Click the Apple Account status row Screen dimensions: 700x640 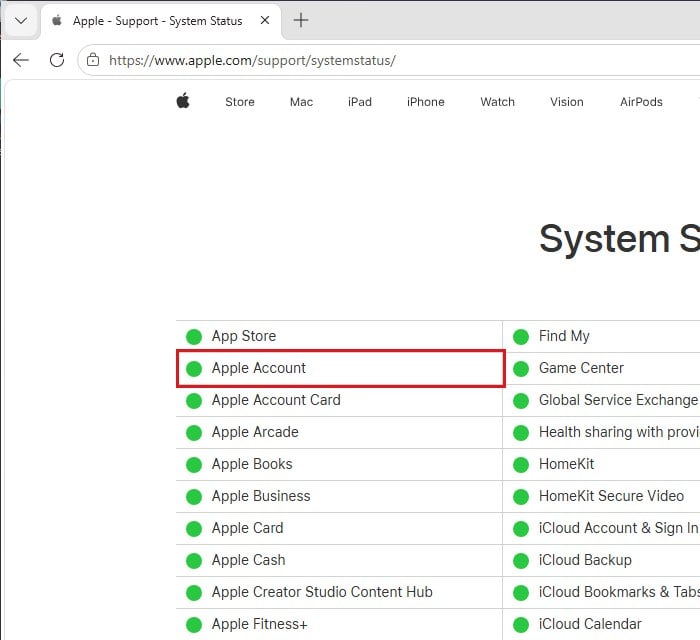339,368
